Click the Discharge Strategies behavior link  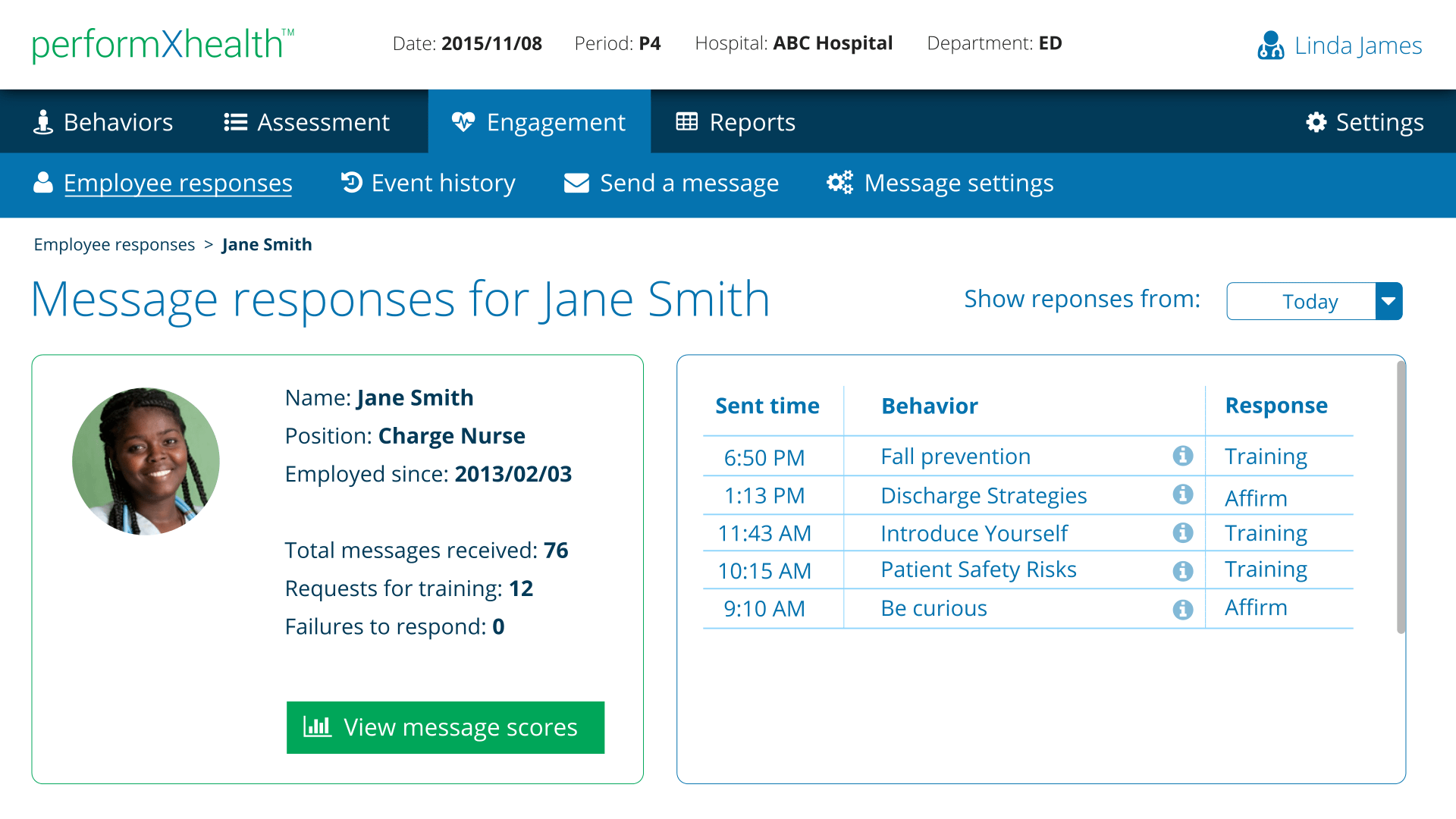[984, 495]
